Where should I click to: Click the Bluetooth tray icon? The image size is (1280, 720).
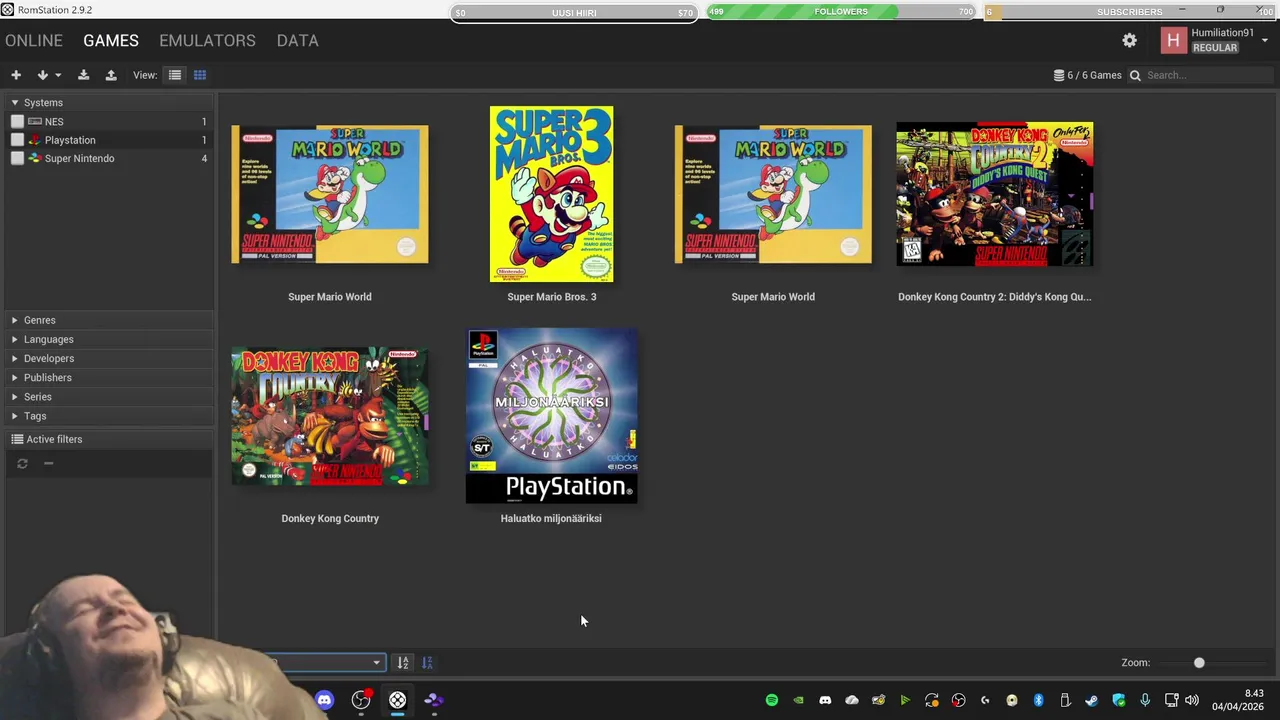pyautogui.click(x=1038, y=700)
